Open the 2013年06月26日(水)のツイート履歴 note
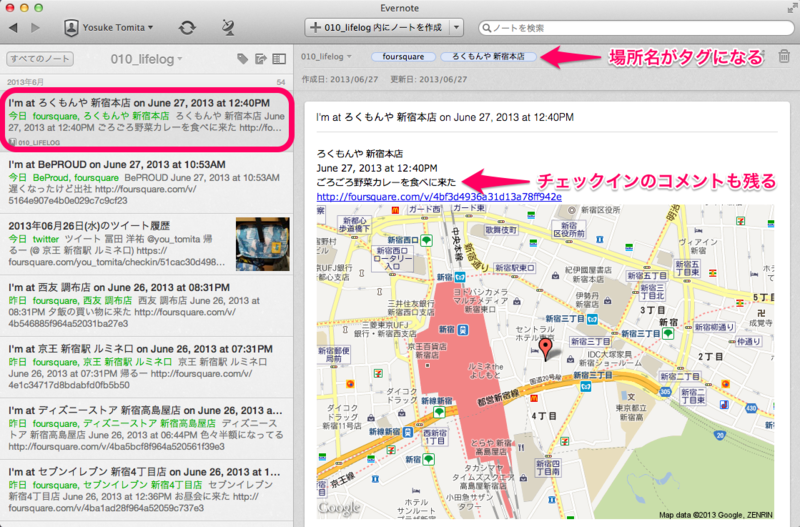The image size is (800, 527). [x=146, y=244]
